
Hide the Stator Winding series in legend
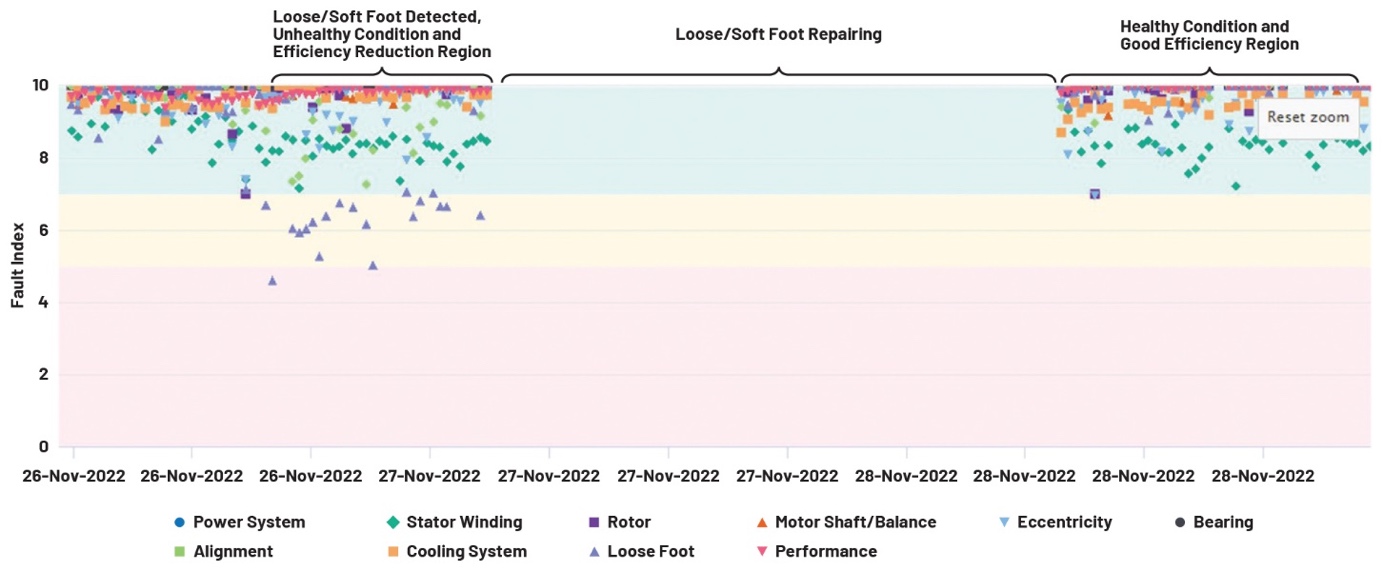point(455,522)
